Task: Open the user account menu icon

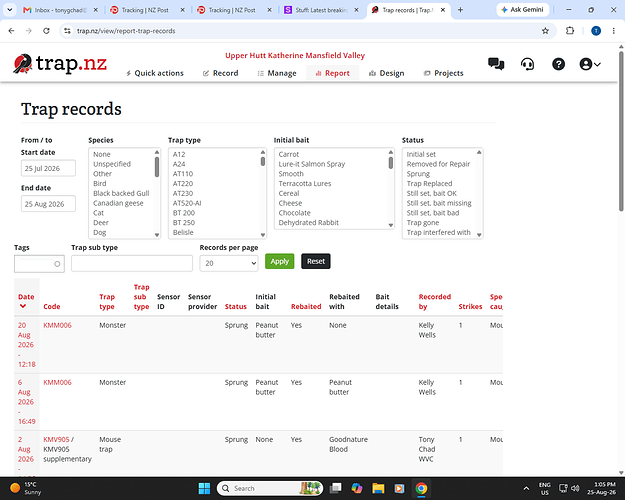Action: (x=590, y=64)
